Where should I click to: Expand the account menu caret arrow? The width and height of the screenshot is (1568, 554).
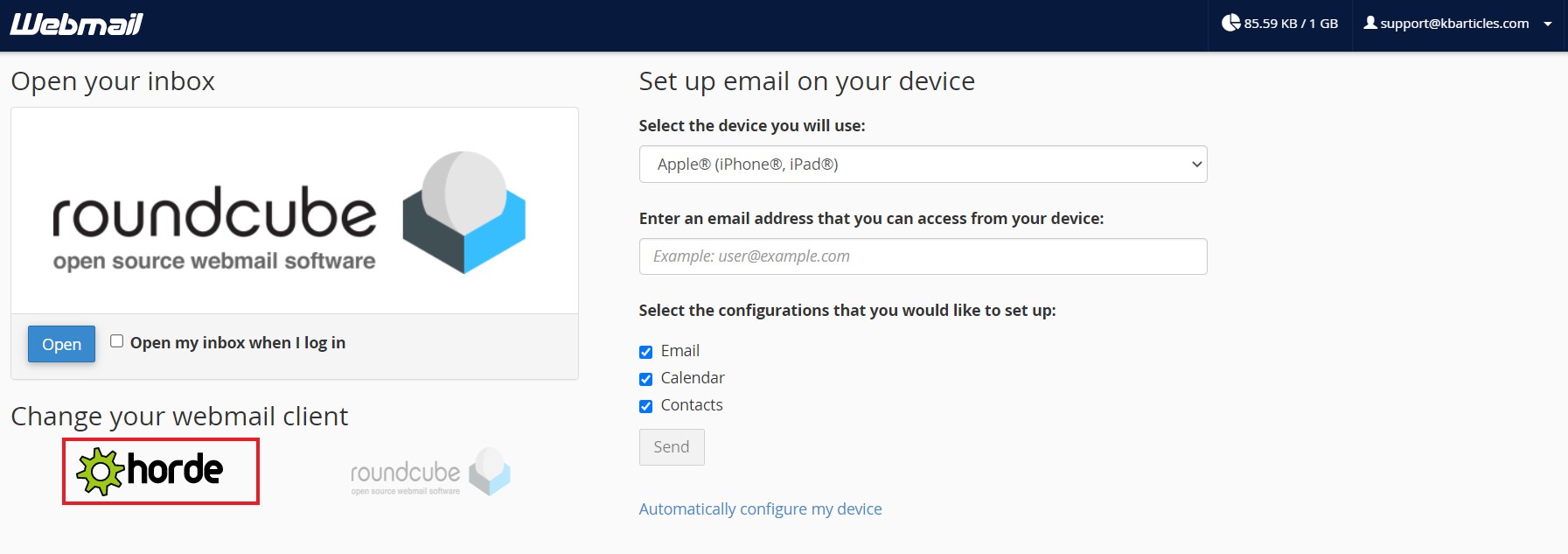(x=1548, y=25)
